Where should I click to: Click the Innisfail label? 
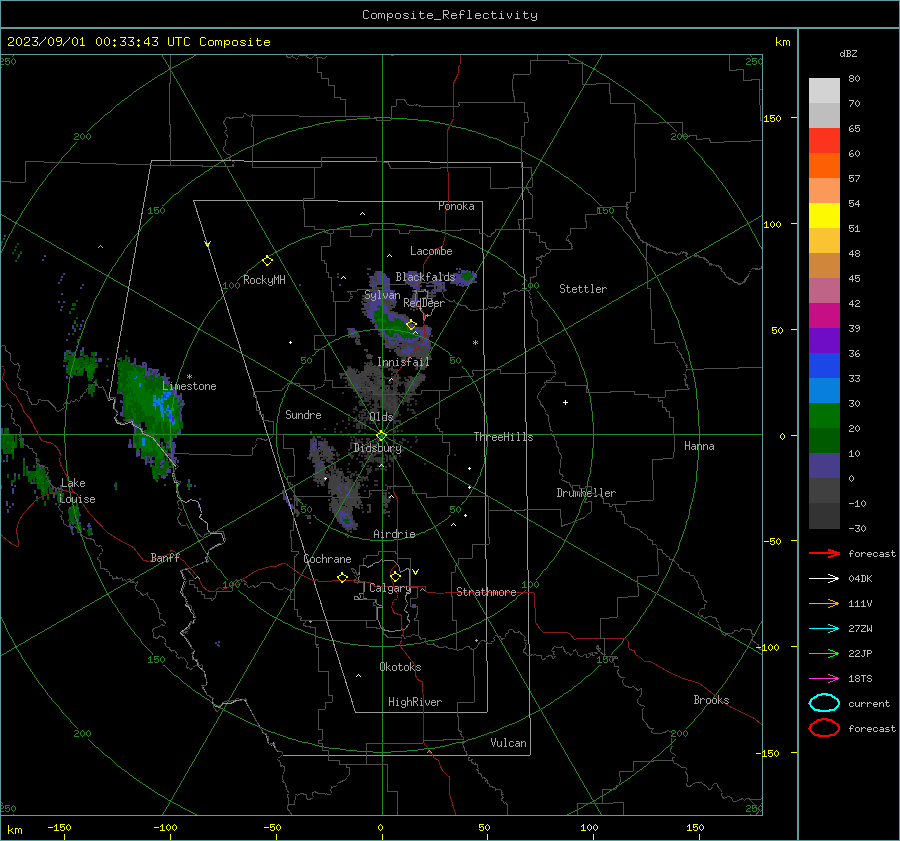pos(404,362)
